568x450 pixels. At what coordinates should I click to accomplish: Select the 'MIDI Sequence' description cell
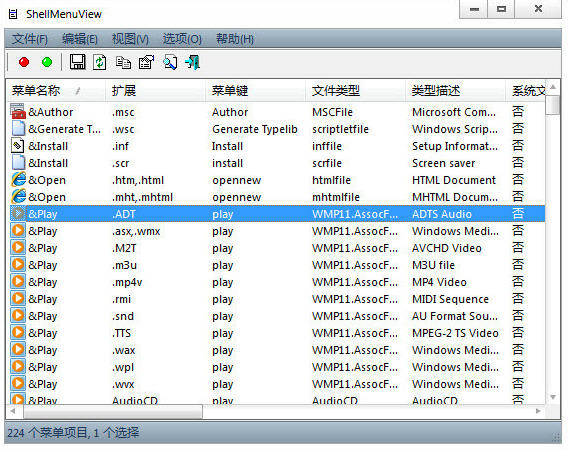click(x=450, y=299)
